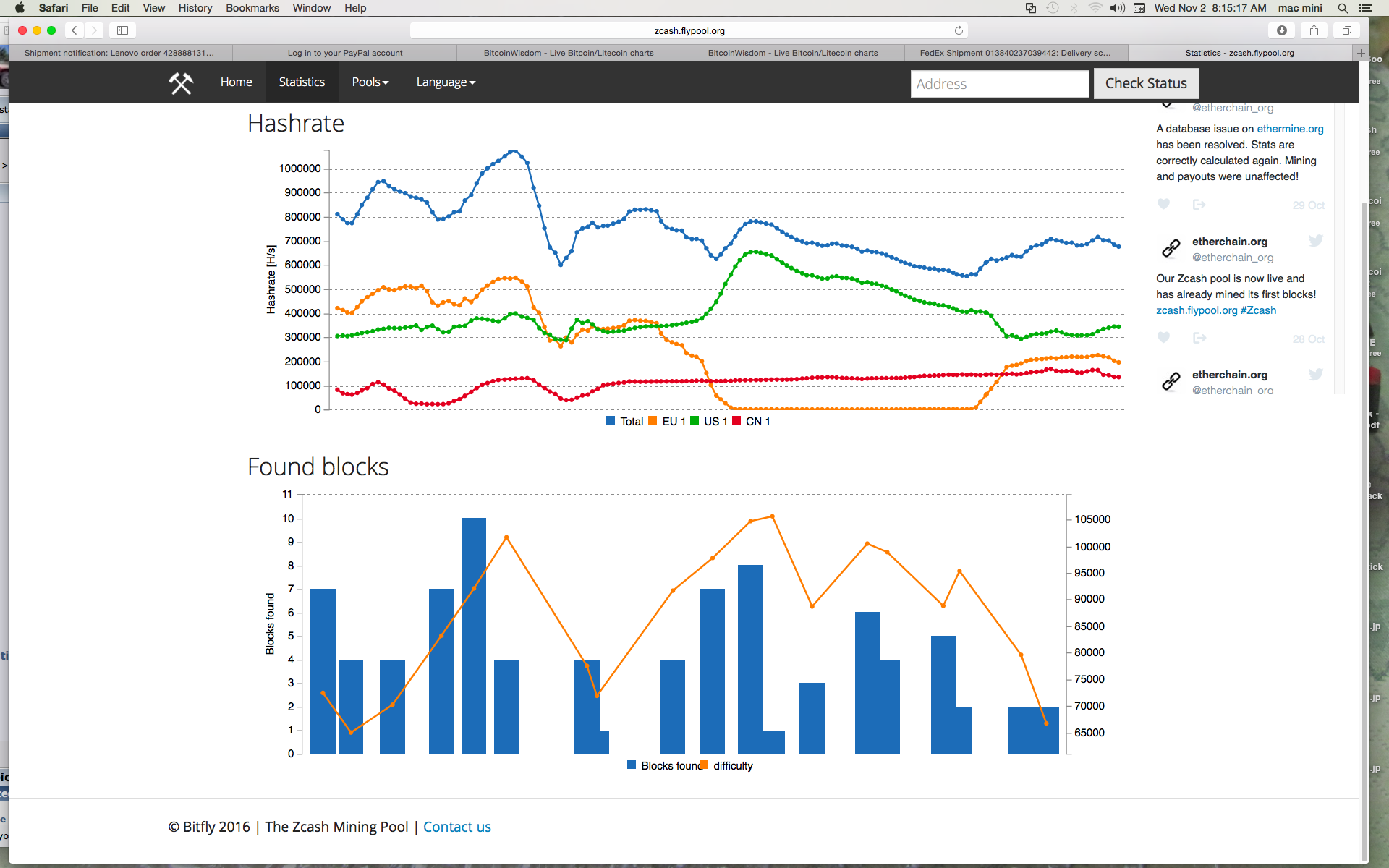1389x868 pixels.
Task: Click the Bluetooth icon in the menu bar
Action: click(1074, 8)
